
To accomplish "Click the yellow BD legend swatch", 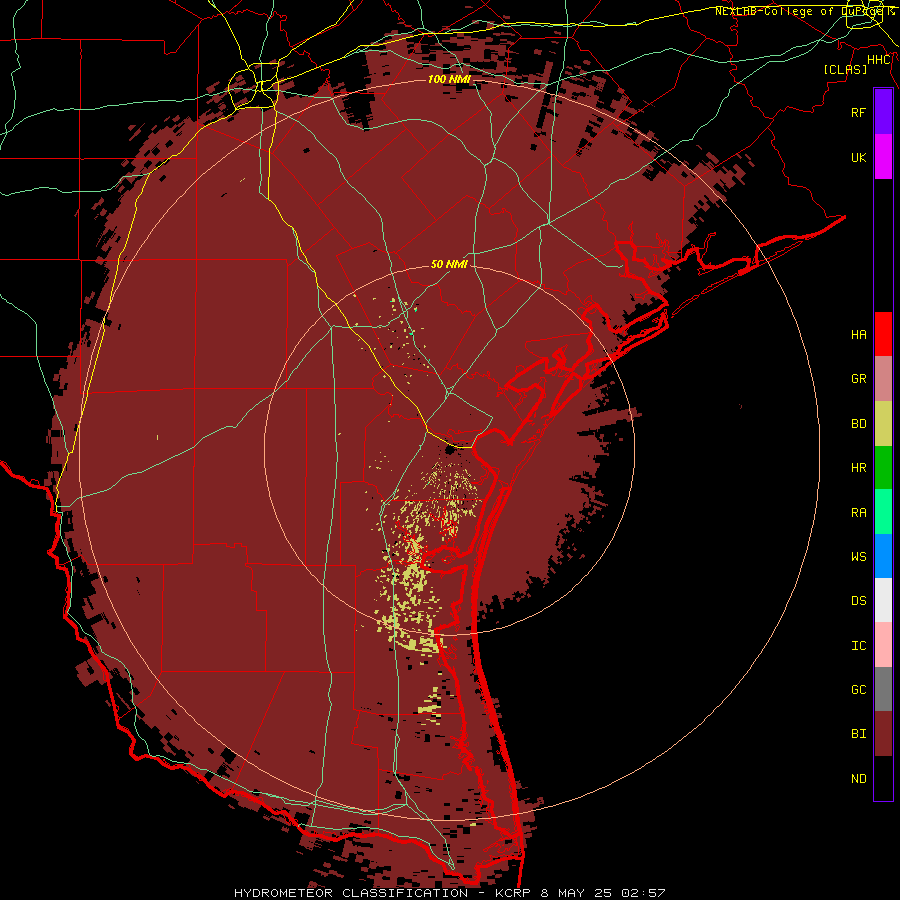I will coord(883,424).
